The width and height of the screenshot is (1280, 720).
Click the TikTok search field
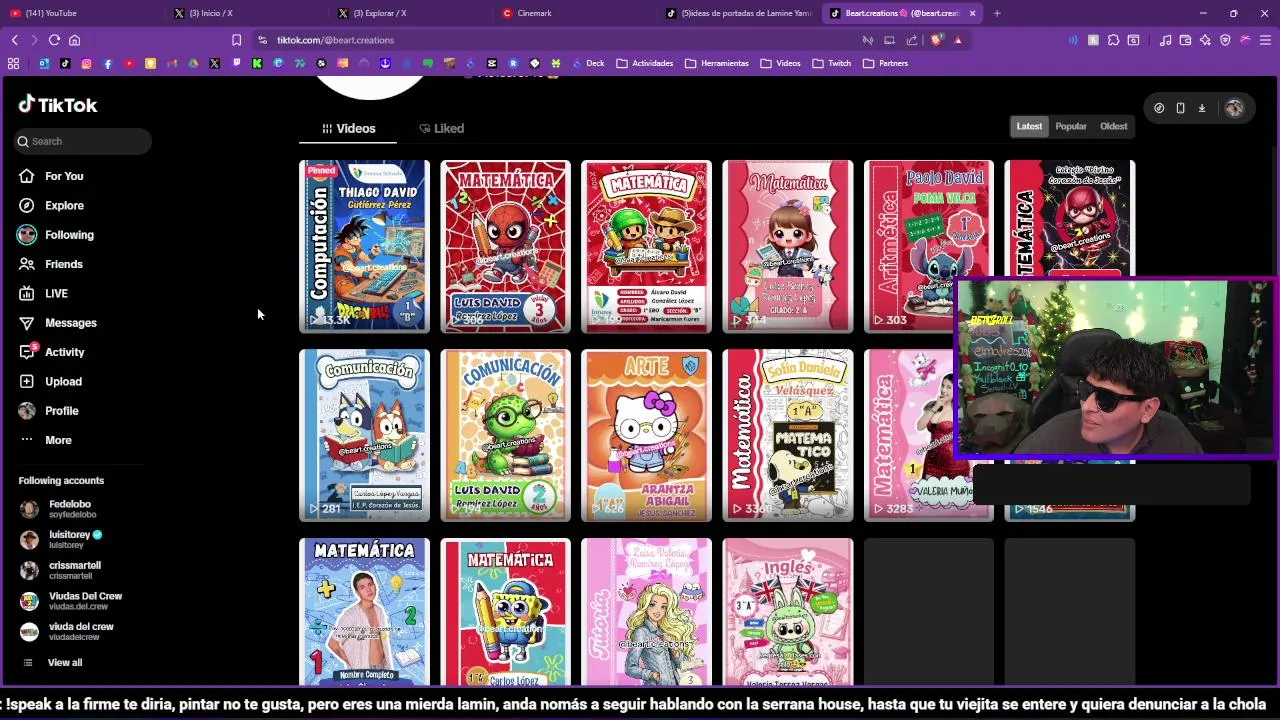[82, 141]
